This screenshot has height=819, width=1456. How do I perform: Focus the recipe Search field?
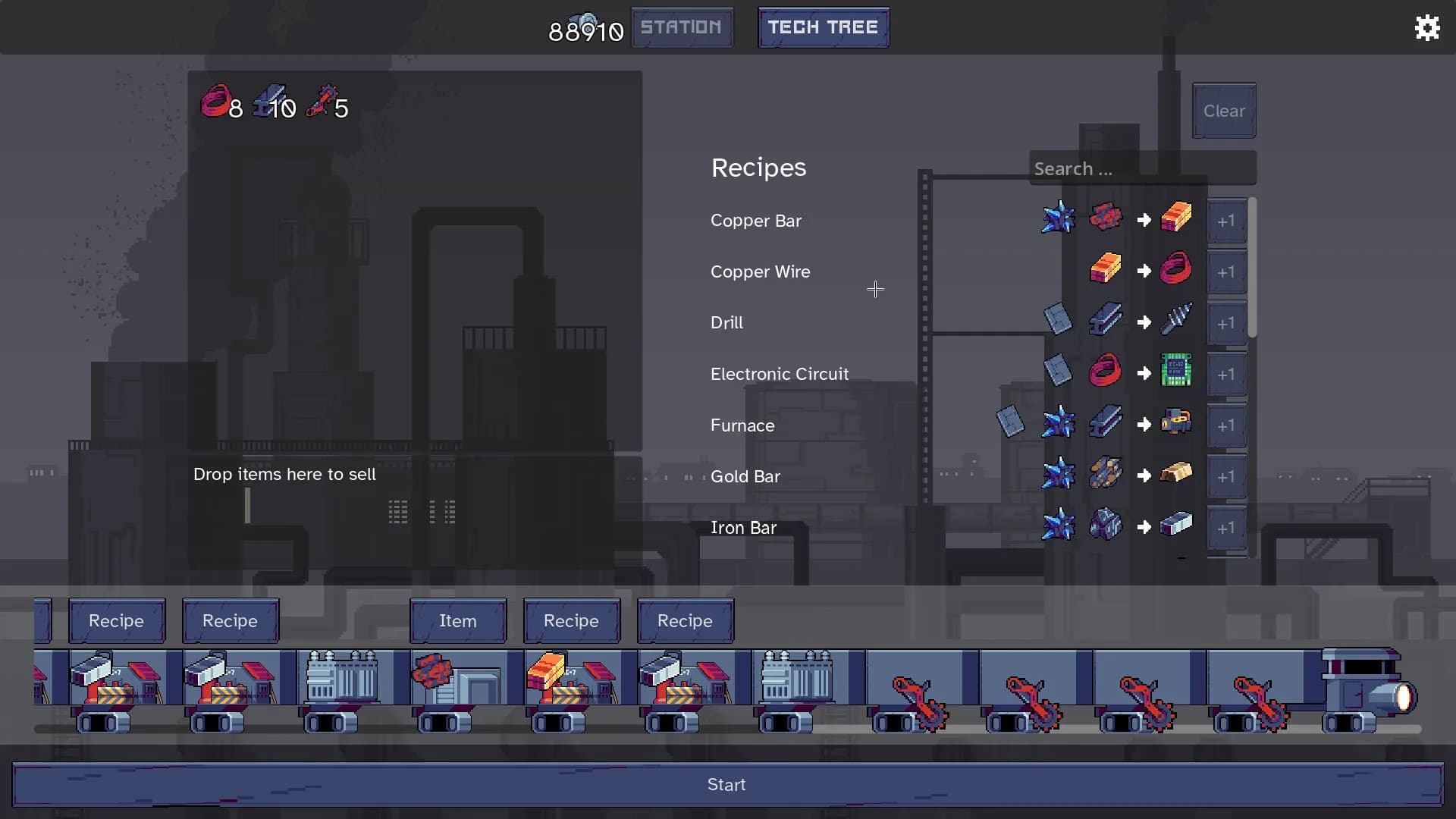(x=1143, y=168)
